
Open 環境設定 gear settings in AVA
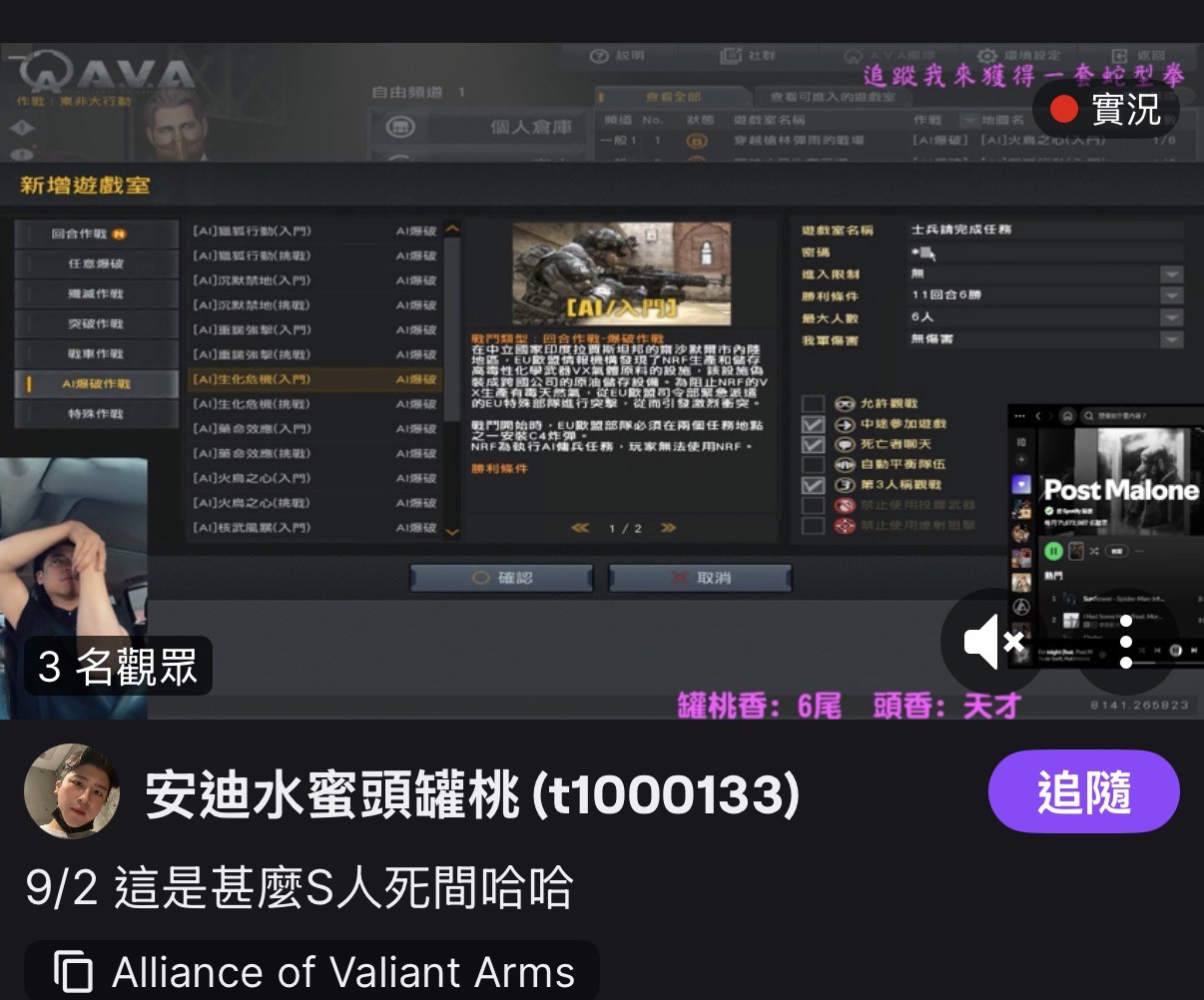(986, 56)
